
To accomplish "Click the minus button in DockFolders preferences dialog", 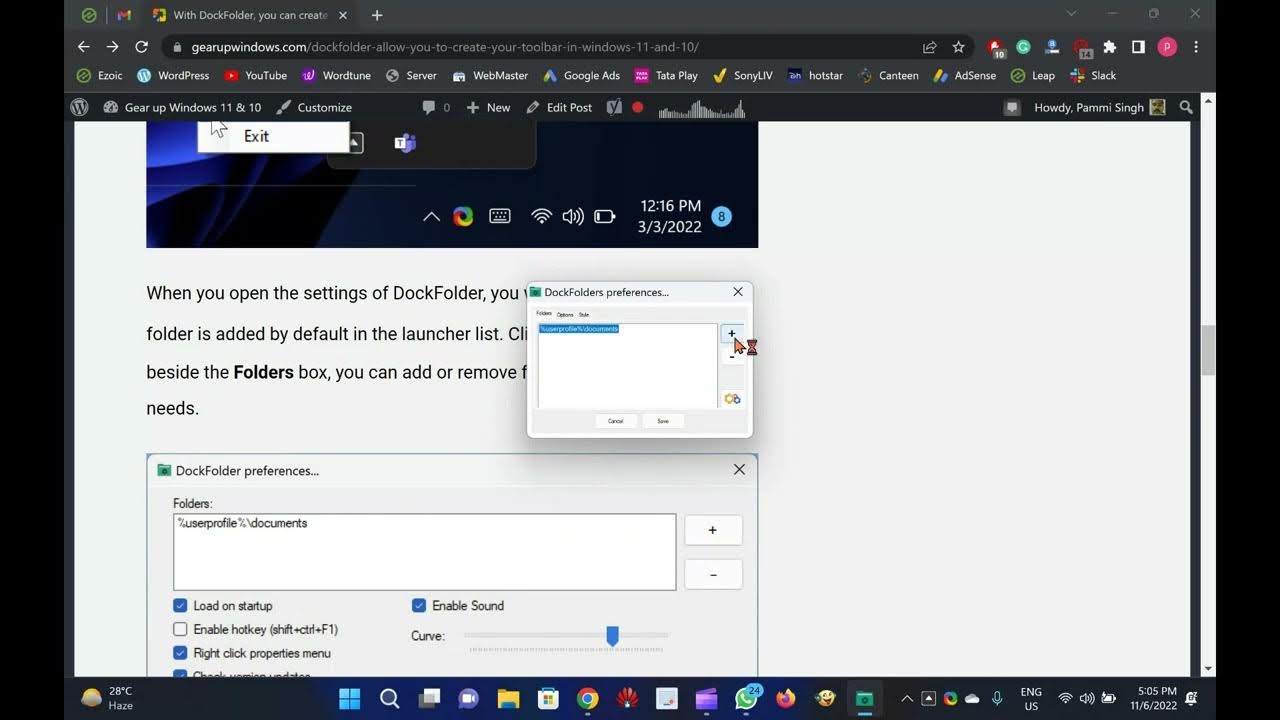I will click(732, 358).
